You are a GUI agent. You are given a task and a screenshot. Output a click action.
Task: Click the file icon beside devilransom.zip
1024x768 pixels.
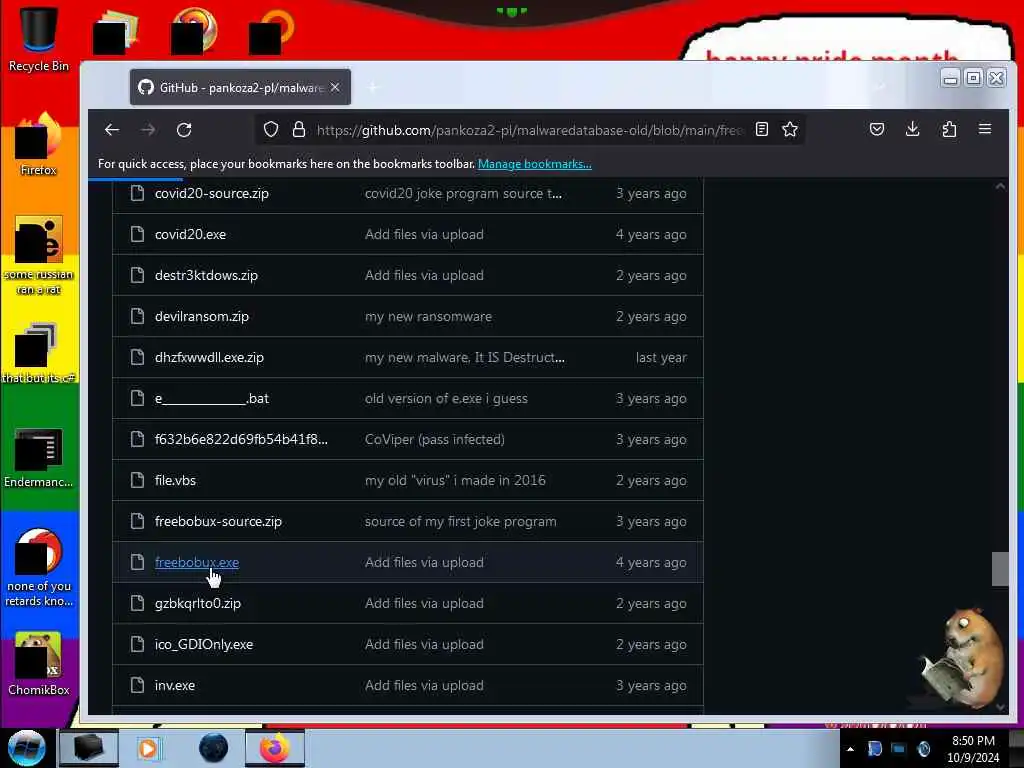137,316
